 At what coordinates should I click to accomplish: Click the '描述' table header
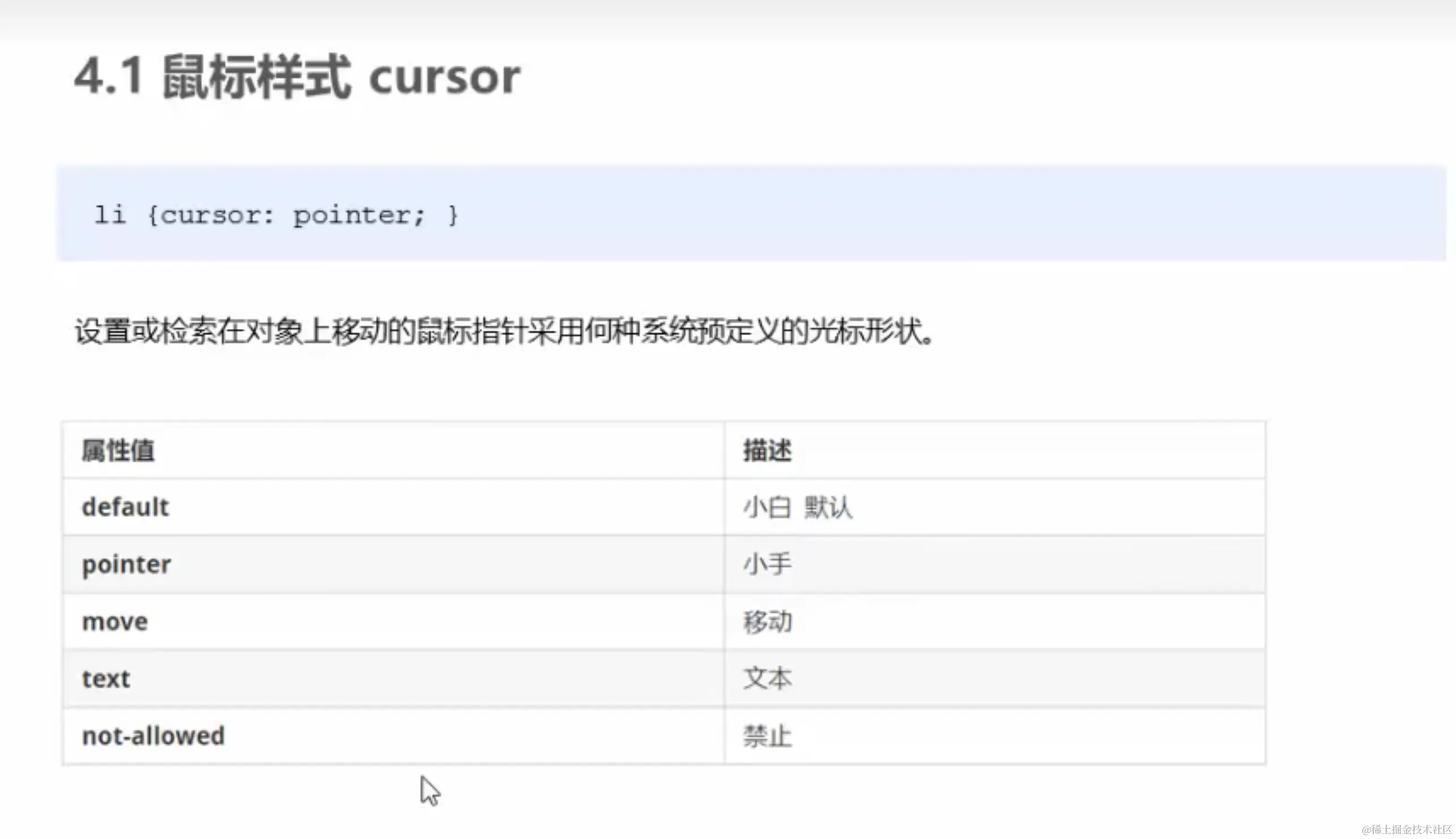coord(768,450)
